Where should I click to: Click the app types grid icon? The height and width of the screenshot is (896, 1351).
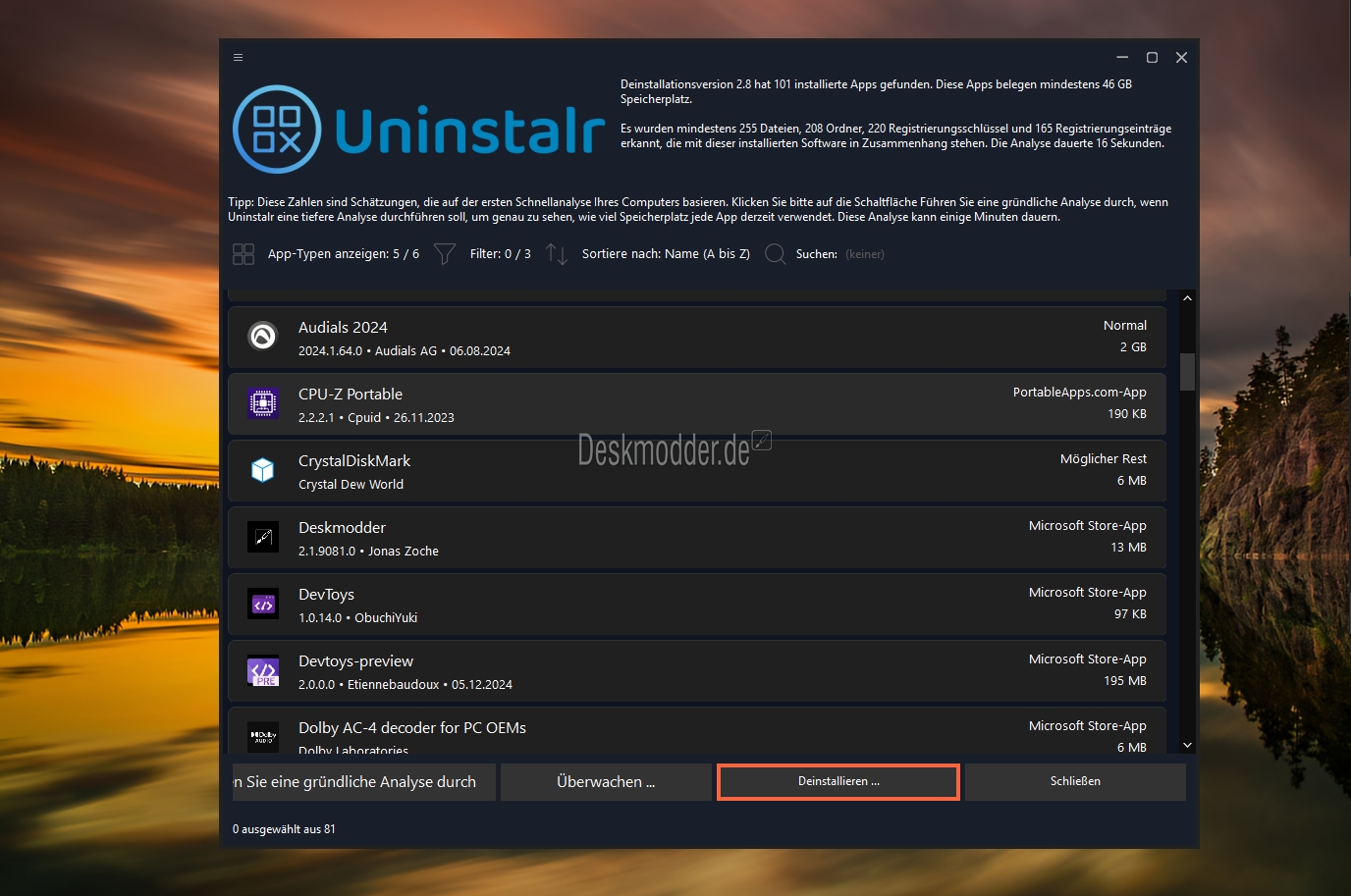pos(243,254)
